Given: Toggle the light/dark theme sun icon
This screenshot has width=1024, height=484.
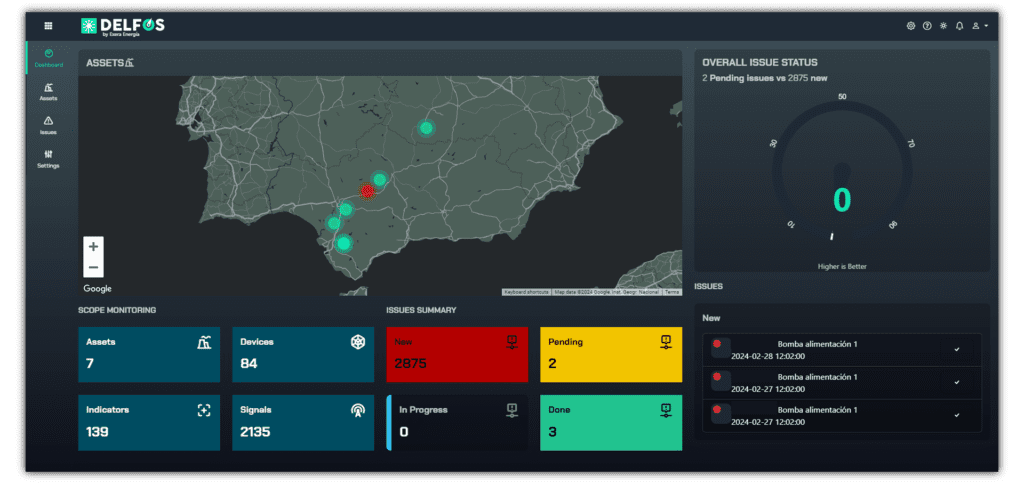Looking at the screenshot, I should (x=943, y=25).
